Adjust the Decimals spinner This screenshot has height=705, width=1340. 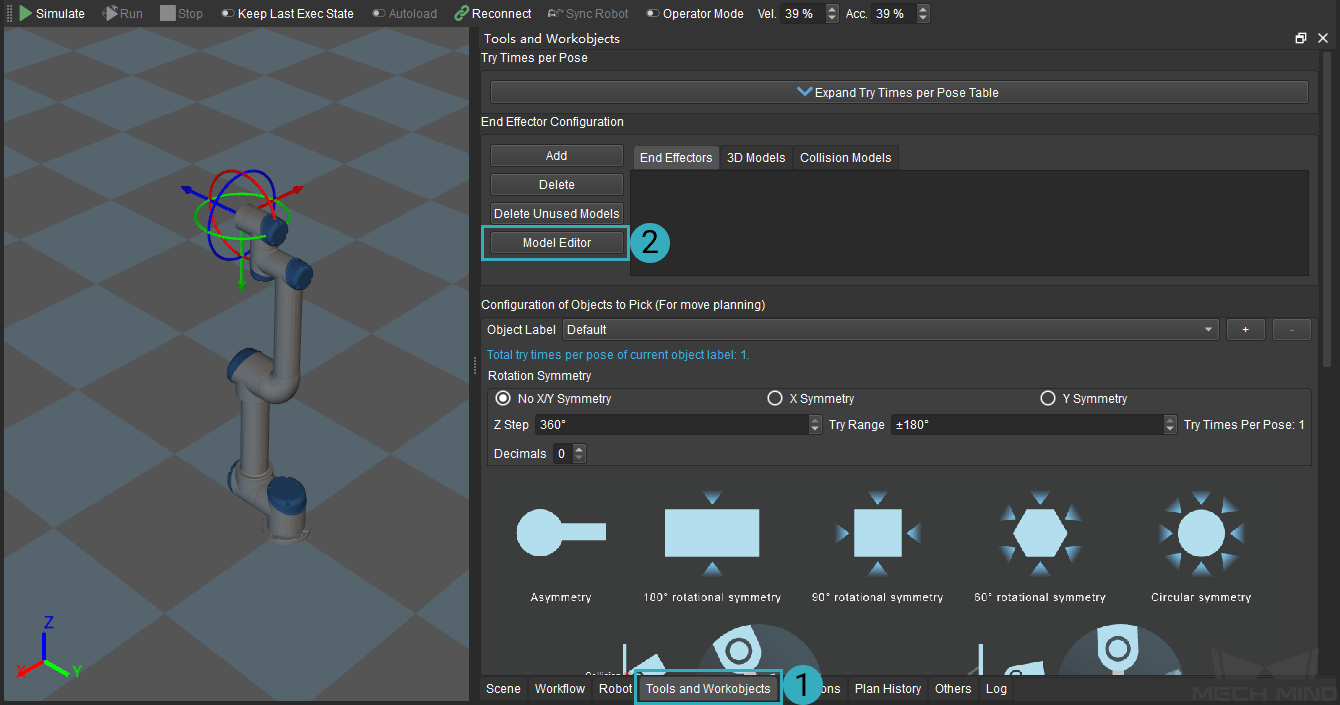tap(579, 454)
